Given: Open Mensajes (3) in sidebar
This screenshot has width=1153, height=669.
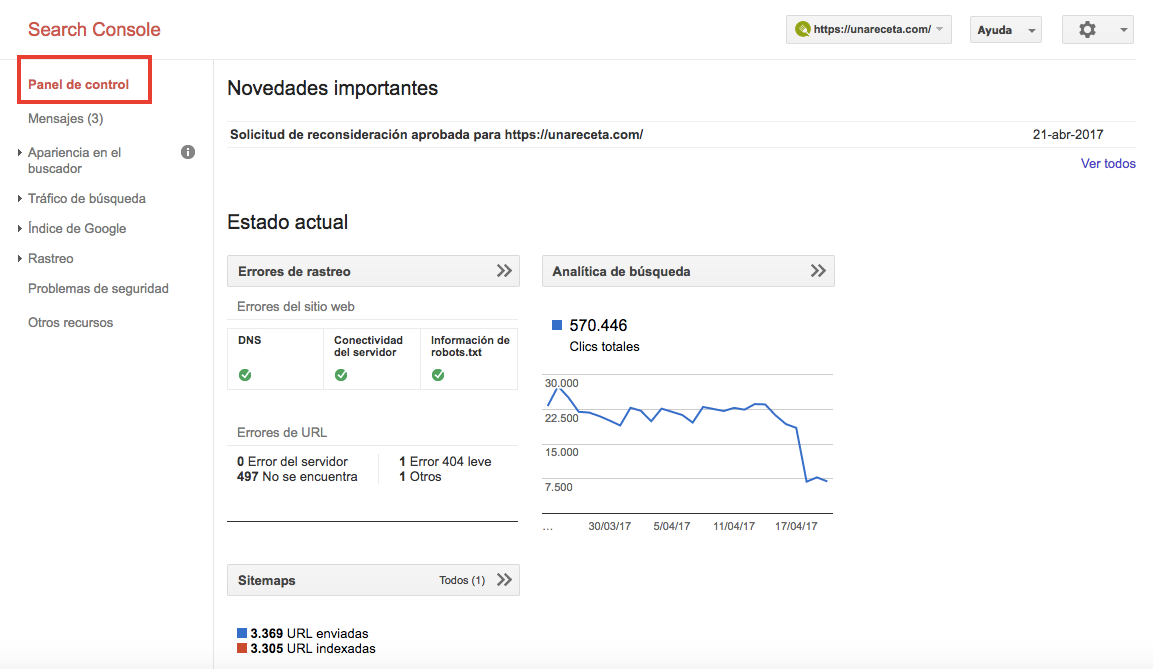Looking at the screenshot, I should (x=65, y=119).
